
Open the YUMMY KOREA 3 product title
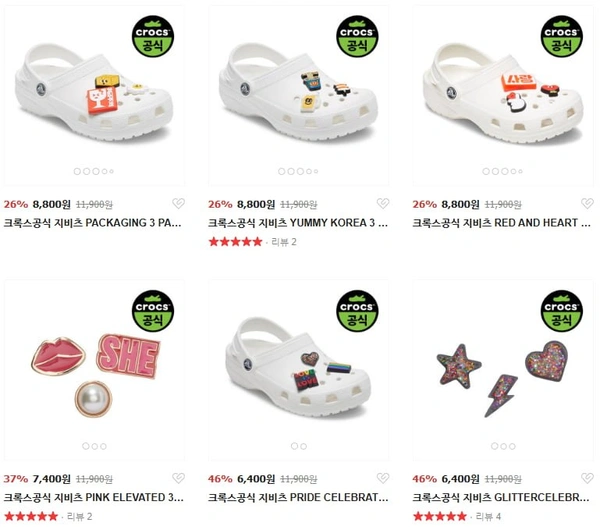click(298, 223)
